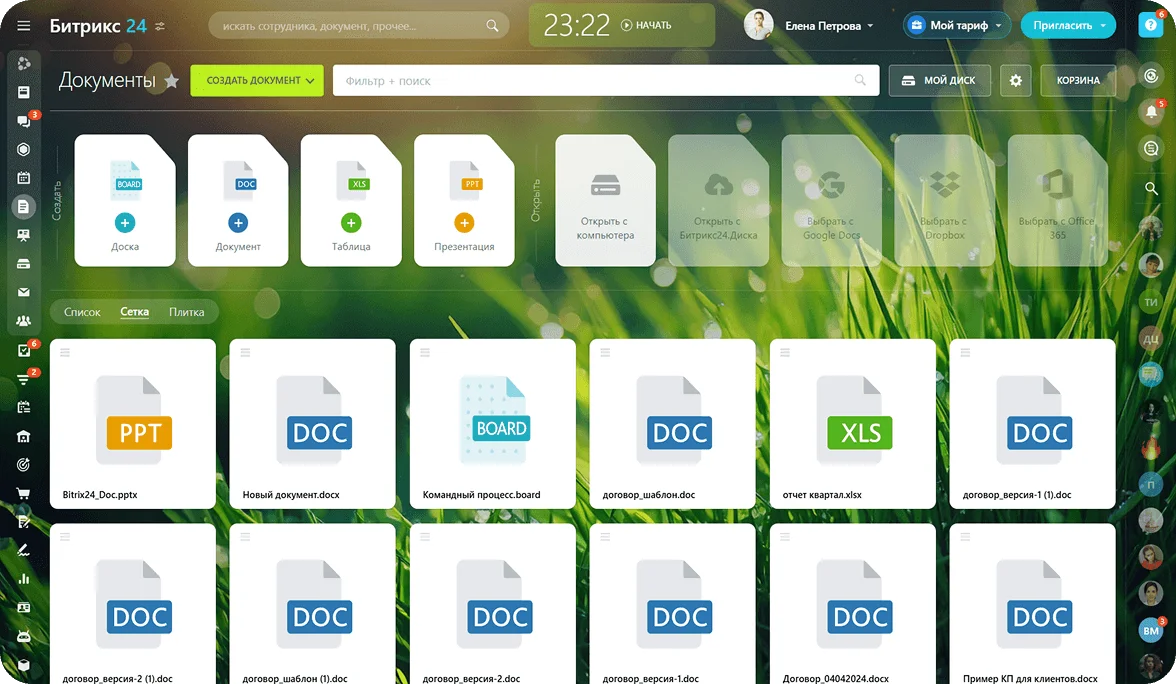Open the отчет квартал.xlsx file thumbnail
The height and width of the screenshot is (684, 1176).
pos(852,423)
